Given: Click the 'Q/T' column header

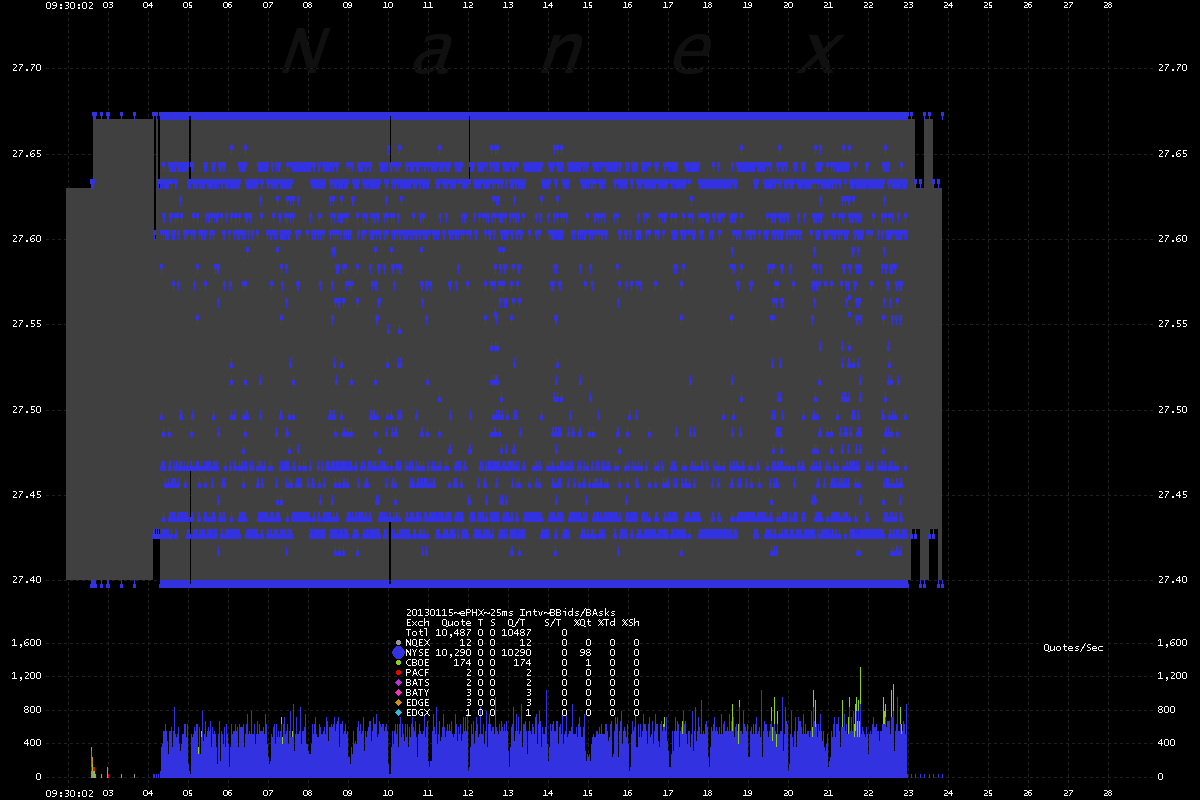Looking at the screenshot, I should click(x=517, y=622).
